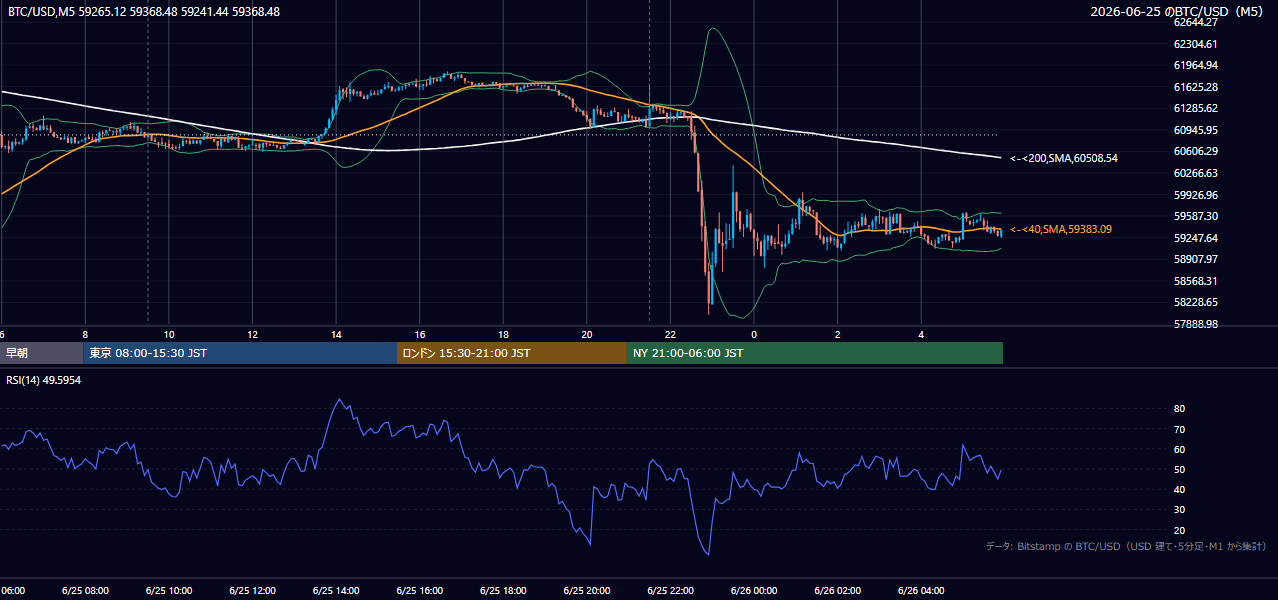Click the 200 SMA label reading 60508.54
Screen dimensions: 1278x600
(x=1064, y=158)
